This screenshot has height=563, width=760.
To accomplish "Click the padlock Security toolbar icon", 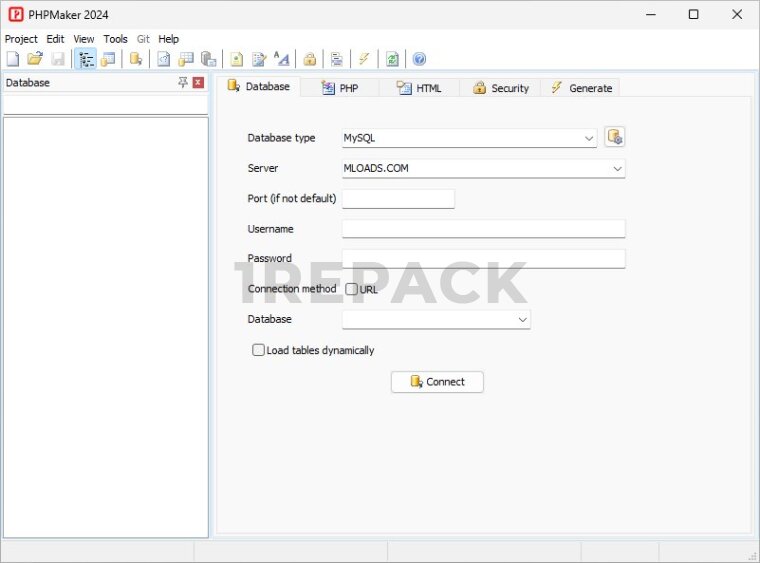I will point(310,59).
